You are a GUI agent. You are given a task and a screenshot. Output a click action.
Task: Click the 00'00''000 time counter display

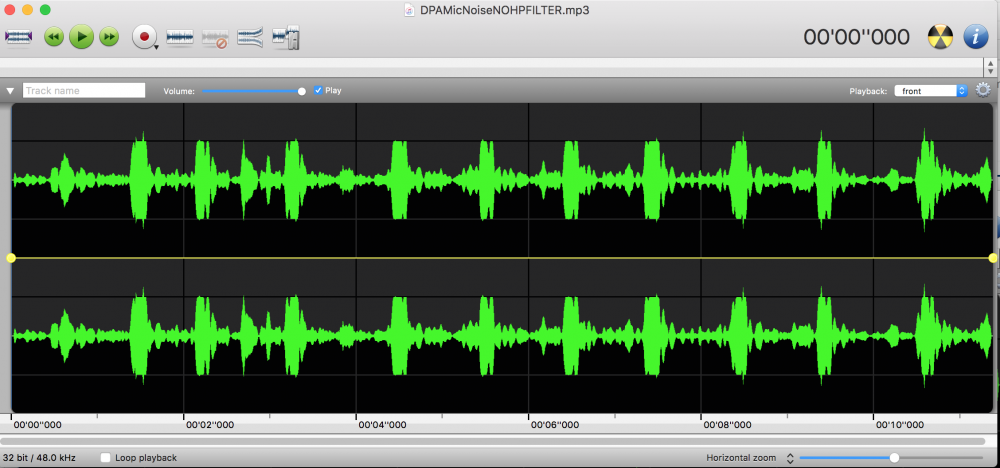(x=856, y=38)
